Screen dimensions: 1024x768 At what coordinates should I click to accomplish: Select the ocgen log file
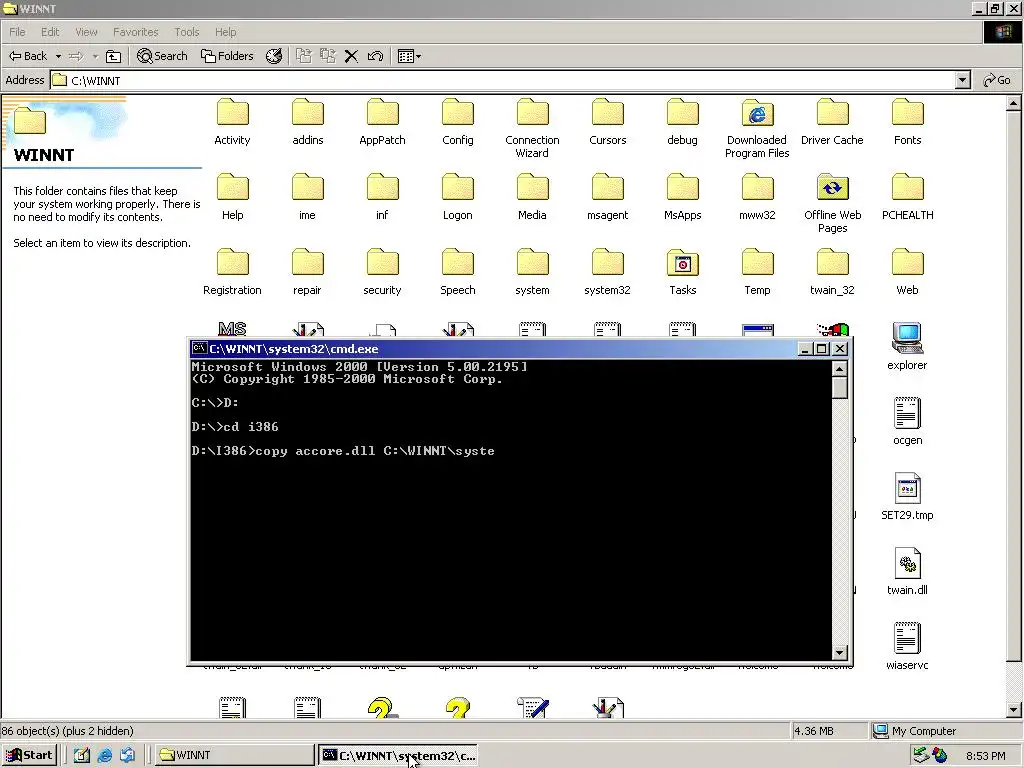click(907, 422)
